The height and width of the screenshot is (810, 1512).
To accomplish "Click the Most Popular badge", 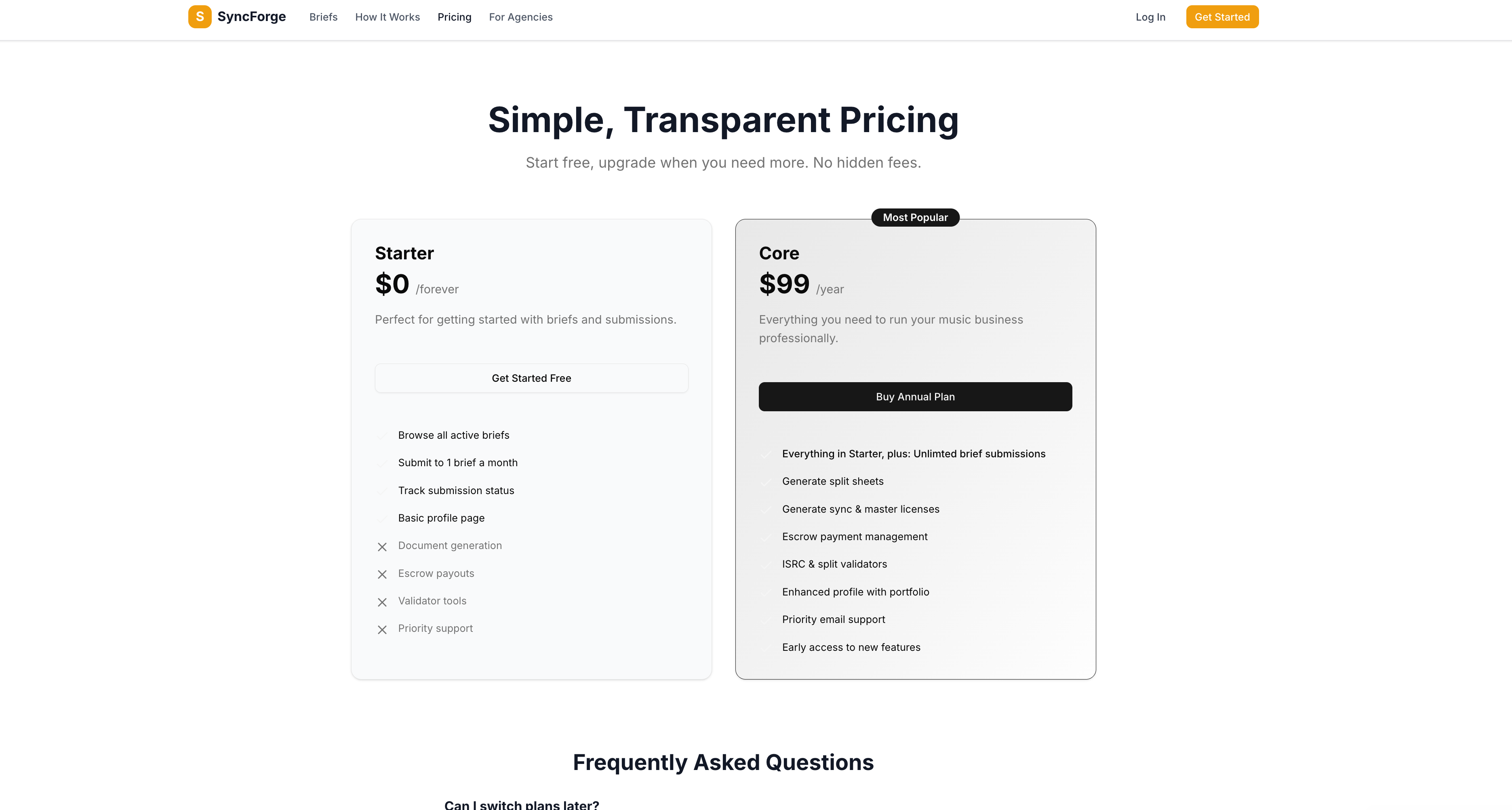I will coord(914,217).
